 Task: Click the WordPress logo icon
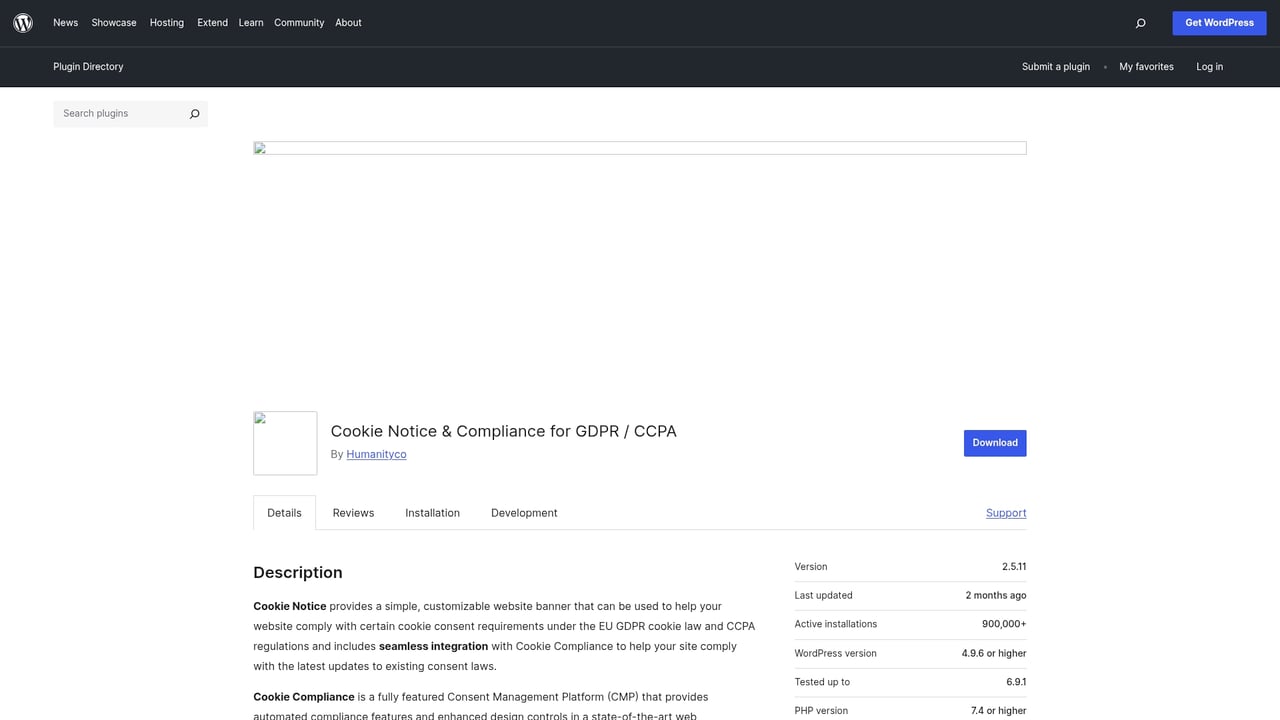[22, 22]
